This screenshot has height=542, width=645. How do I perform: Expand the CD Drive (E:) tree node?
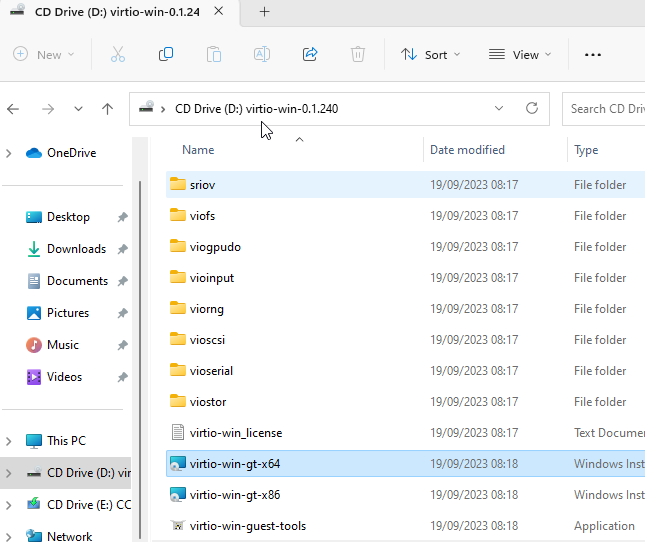(x=9, y=505)
